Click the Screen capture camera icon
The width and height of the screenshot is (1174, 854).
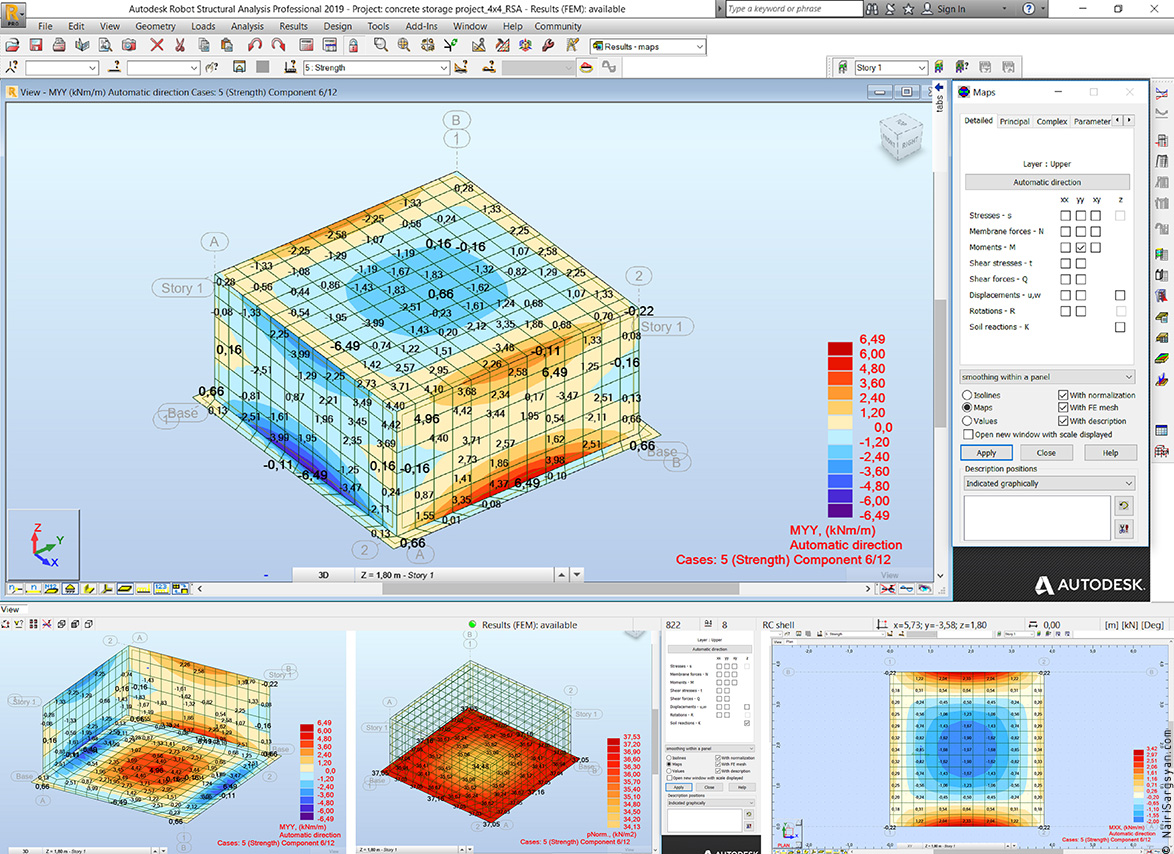[130, 45]
